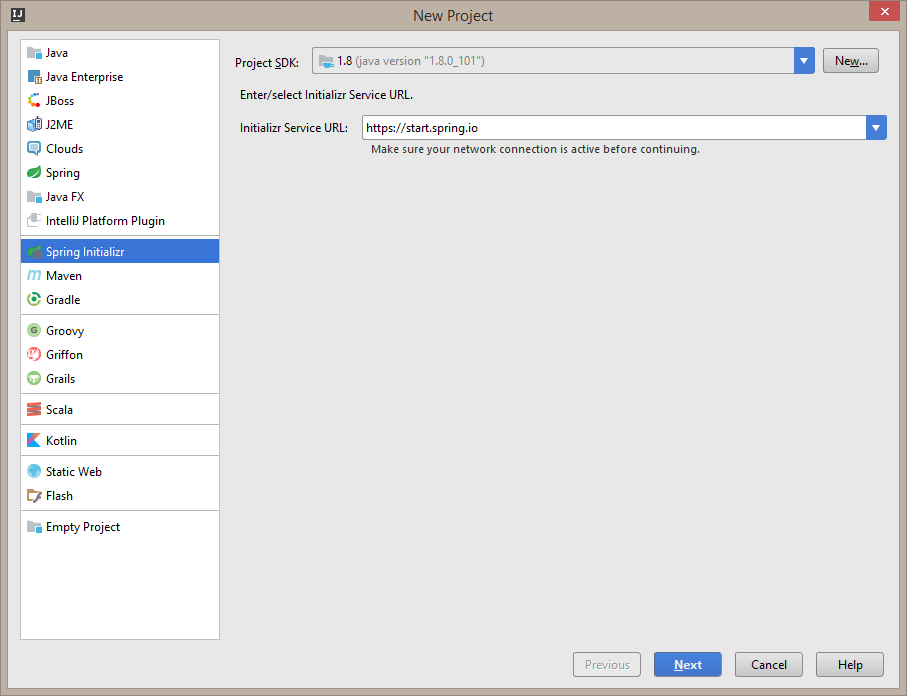Close the New Project dialog
The image size is (907, 696).
pyautogui.click(x=884, y=12)
